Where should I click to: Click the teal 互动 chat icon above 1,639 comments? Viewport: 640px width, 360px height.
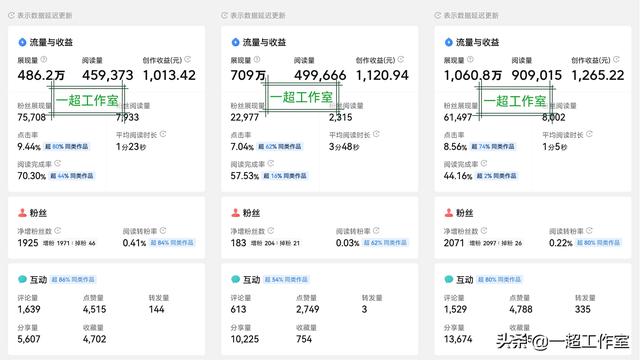tap(22, 279)
